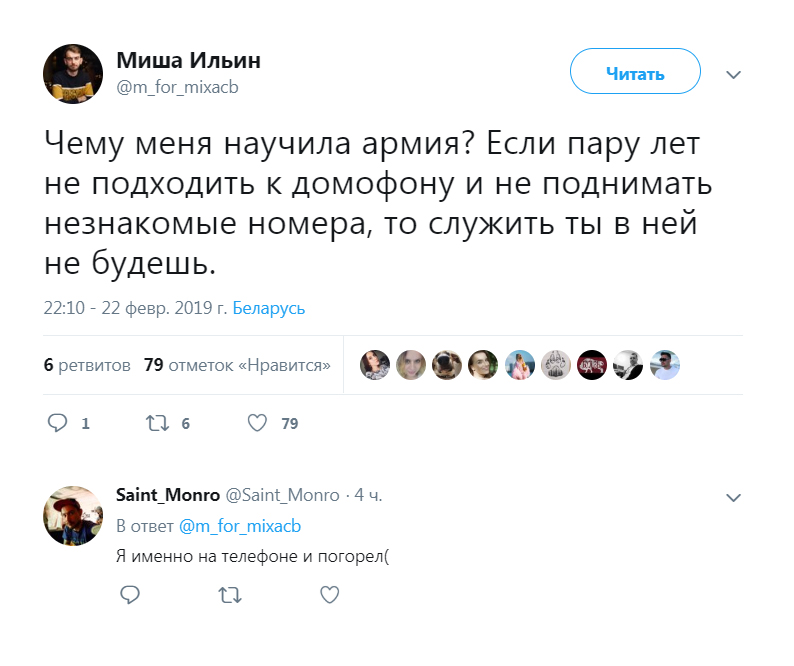The image size is (794, 666).
Task: Like Saint_Monro's reply with the heart icon
Action: [x=329, y=595]
